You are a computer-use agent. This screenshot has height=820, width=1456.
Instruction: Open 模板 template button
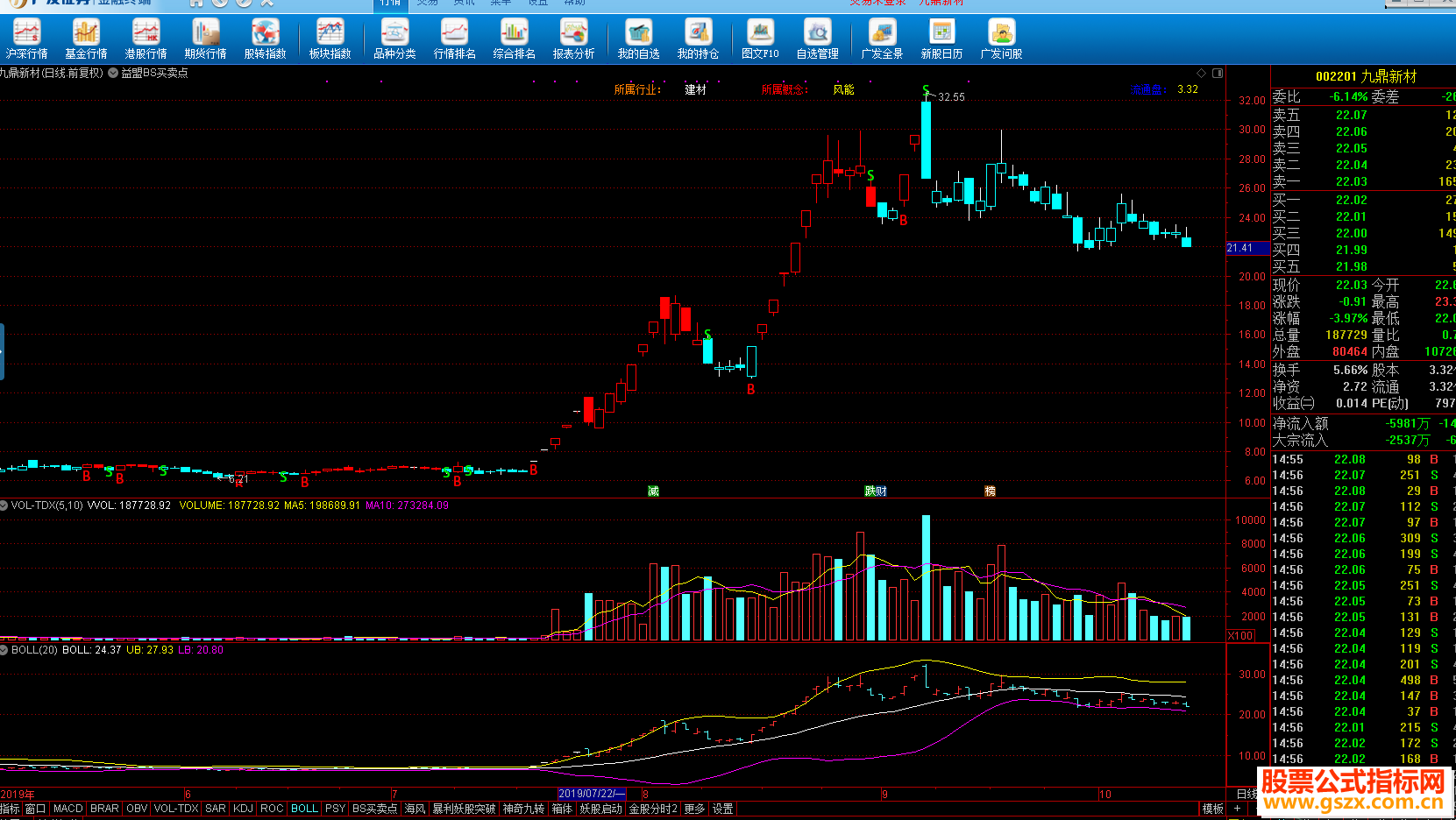point(1212,809)
